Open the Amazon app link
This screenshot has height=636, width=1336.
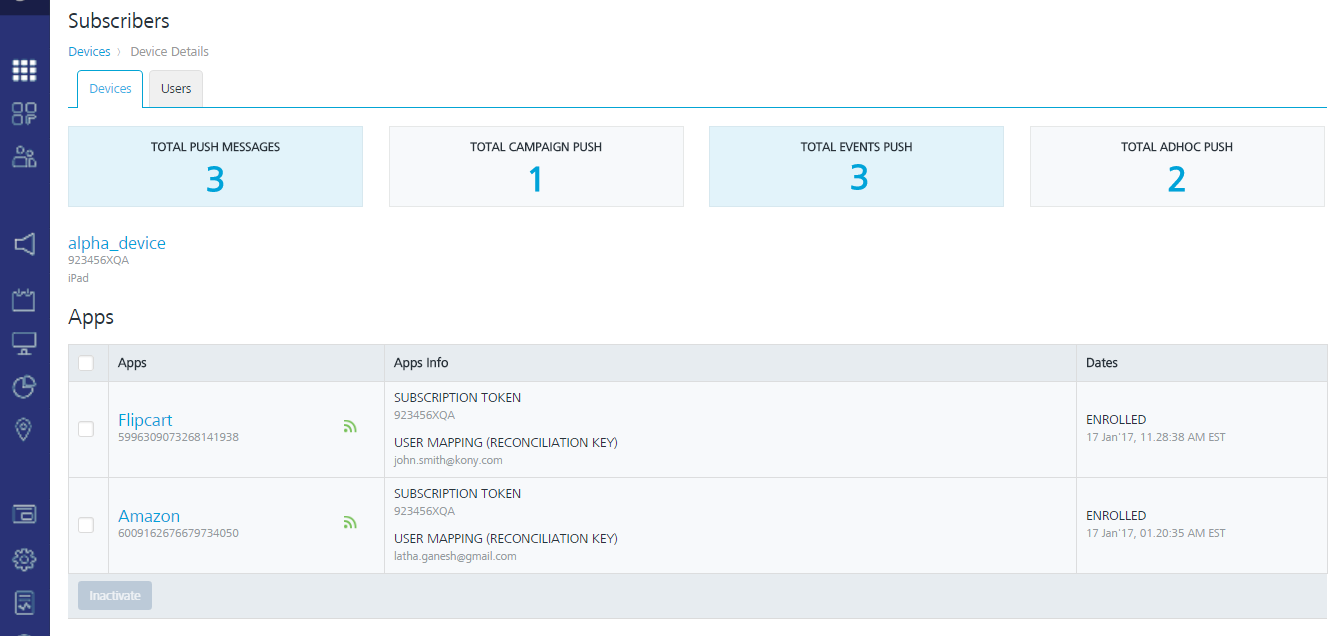point(149,516)
